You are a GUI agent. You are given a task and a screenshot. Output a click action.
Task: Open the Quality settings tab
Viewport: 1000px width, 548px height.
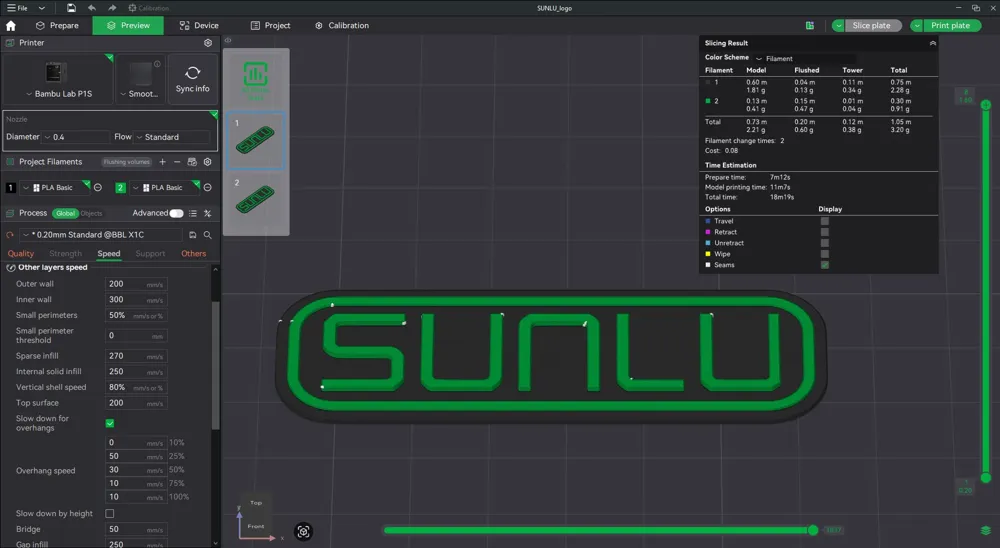coord(20,254)
